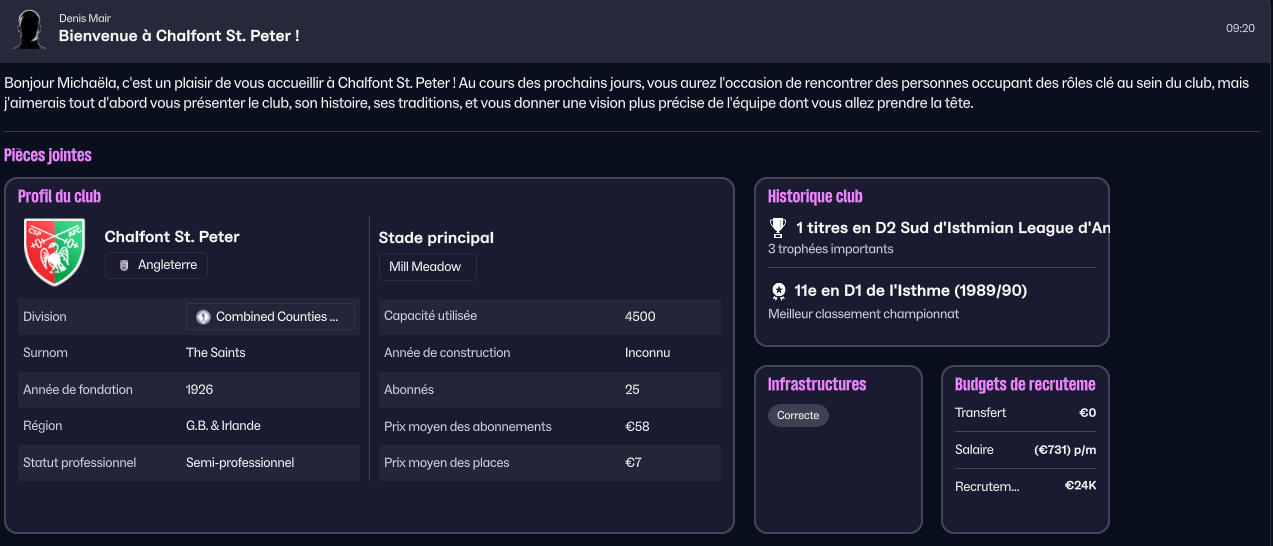Open the Infrastructures panel heading

(817, 385)
